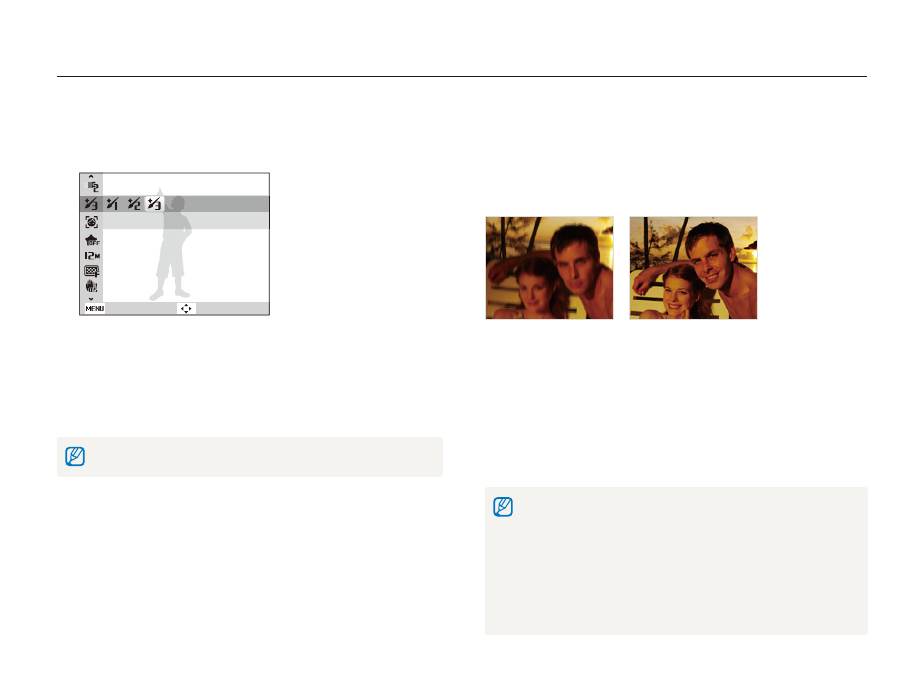Open the Face Retouch sidebar setting
Image resolution: width=924 pixels, height=697 pixels.
tap(91, 204)
